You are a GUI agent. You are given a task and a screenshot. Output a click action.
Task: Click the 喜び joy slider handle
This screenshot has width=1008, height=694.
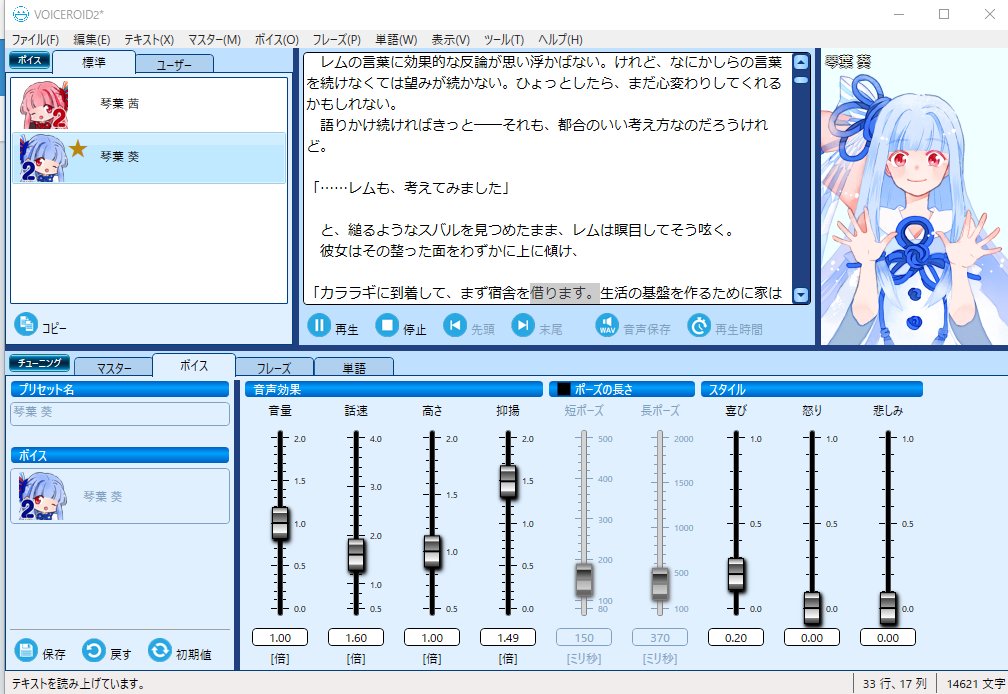[736, 574]
